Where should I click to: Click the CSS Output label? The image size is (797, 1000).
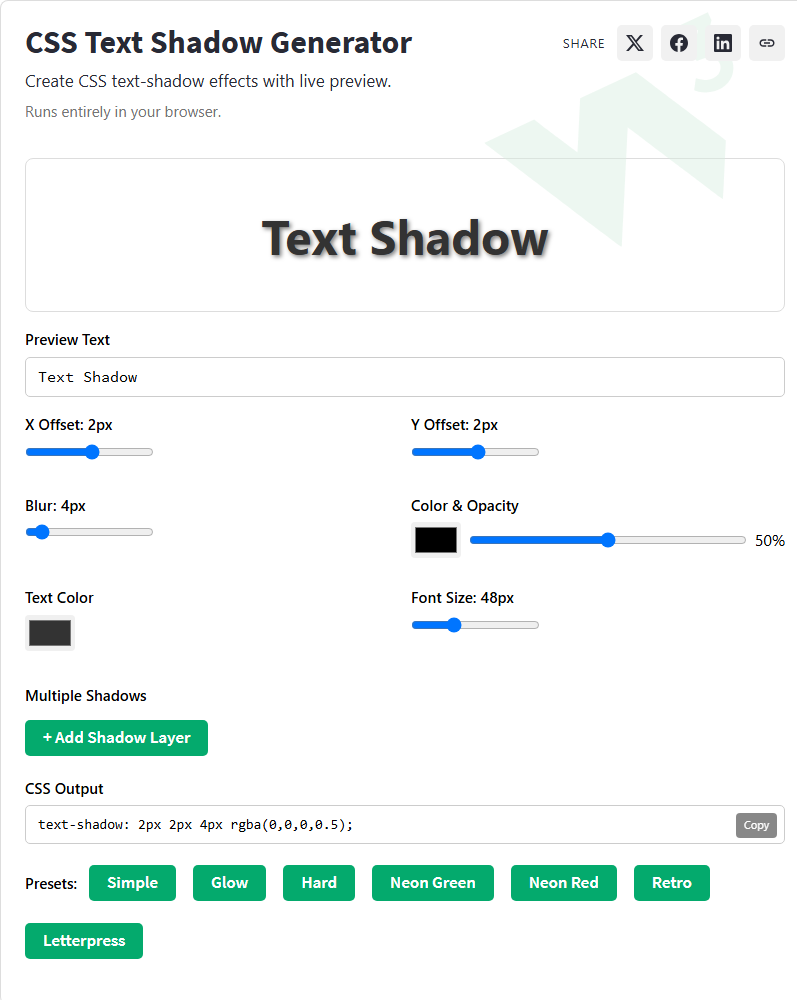click(x=64, y=789)
